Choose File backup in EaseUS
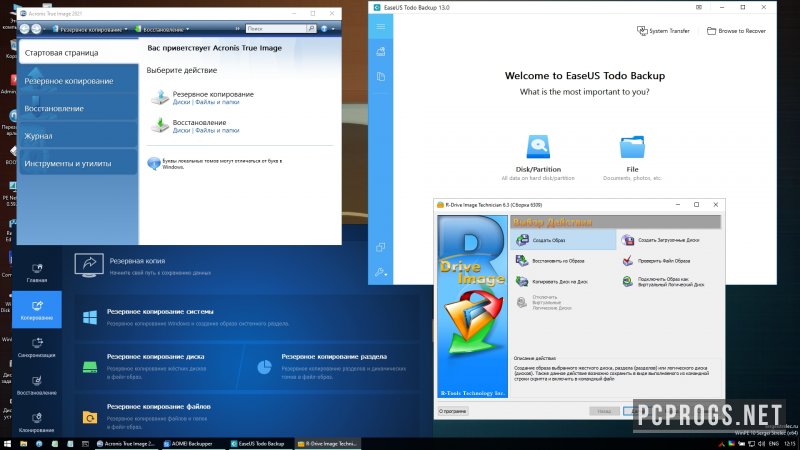This screenshot has height=450, width=800. (632, 157)
